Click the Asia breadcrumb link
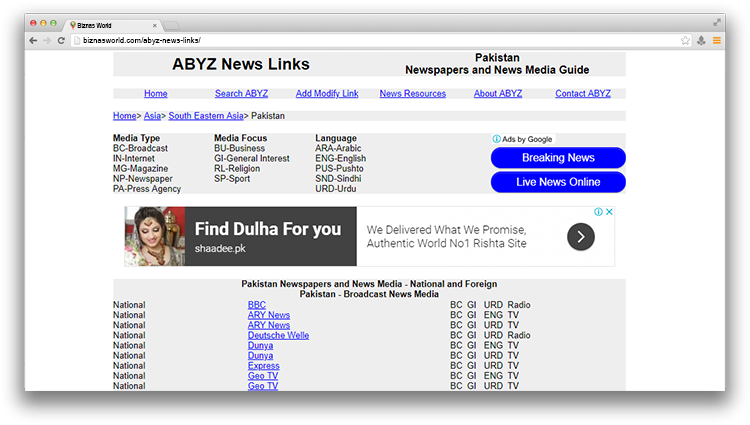Viewport: 750px width, 425px height. click(x=153, y=116)
